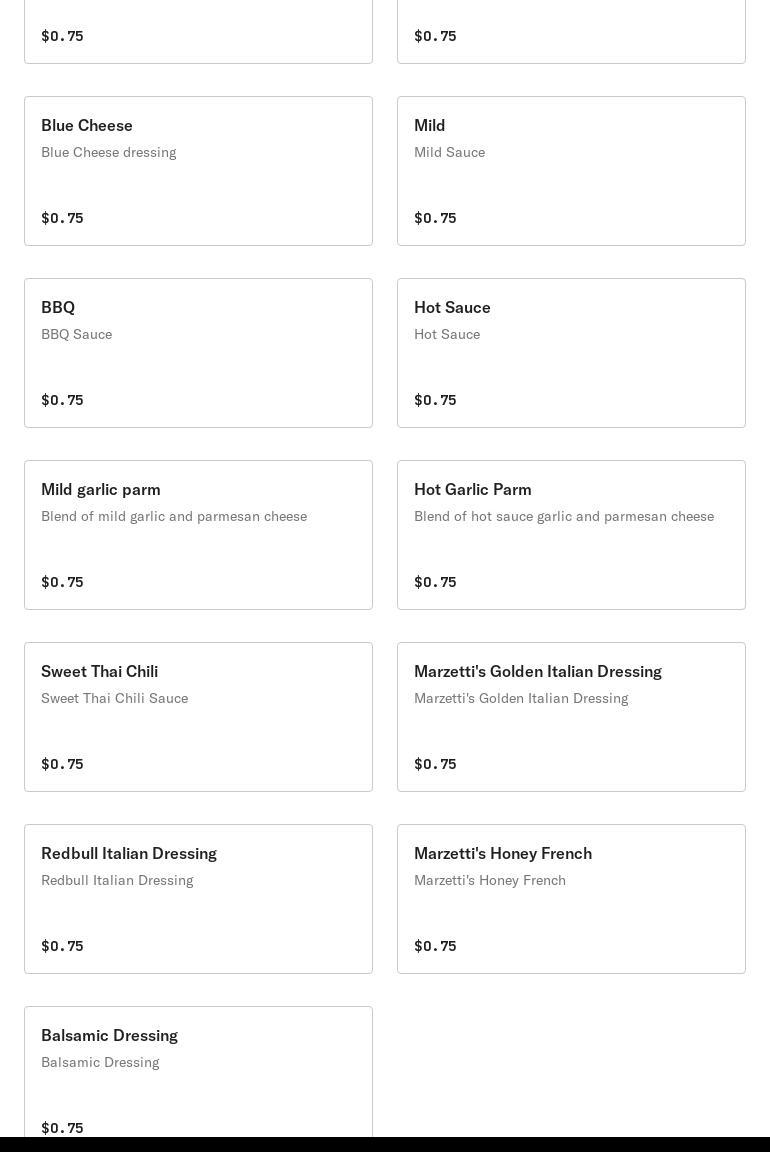Choose the Sweet Thai Chili card
770x1152 pixels.
(x=198, y=717)
